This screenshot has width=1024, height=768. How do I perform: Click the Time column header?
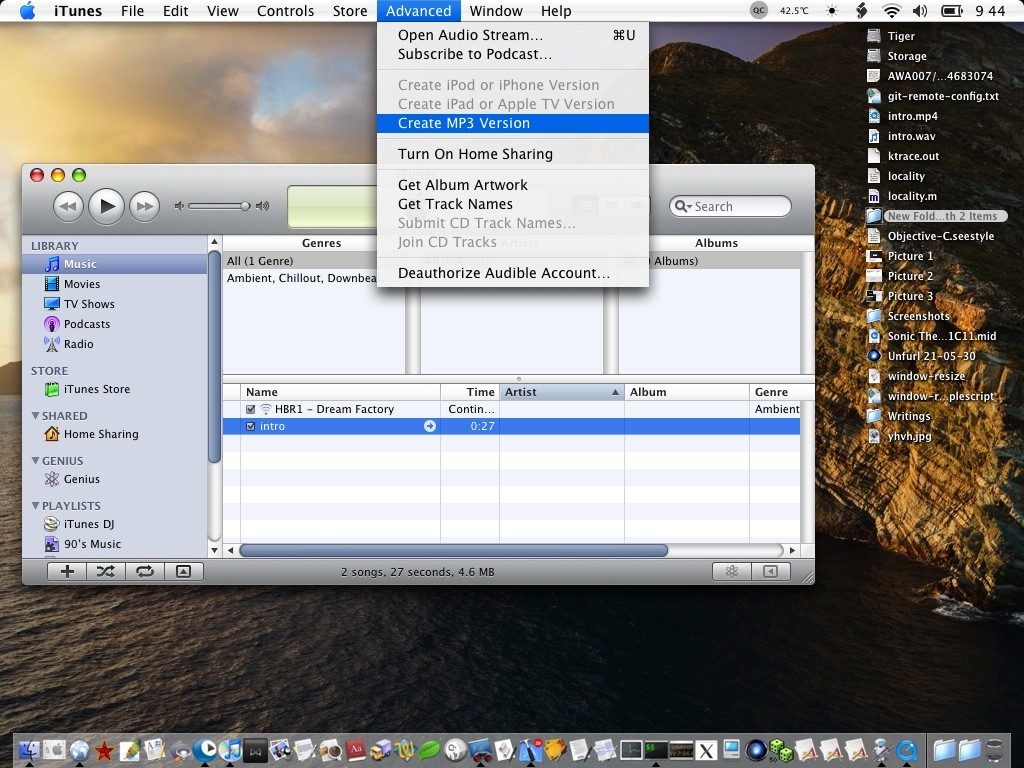tap(470, 392)
